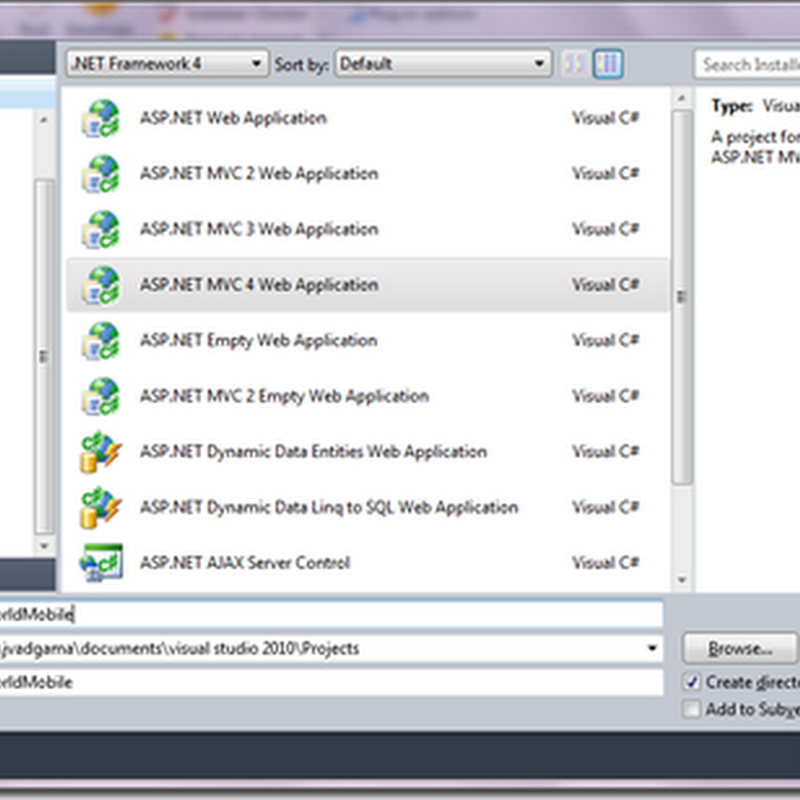Click the ASP.NET Web Application template icon
The image size is (800, 800).
point(101,118)
